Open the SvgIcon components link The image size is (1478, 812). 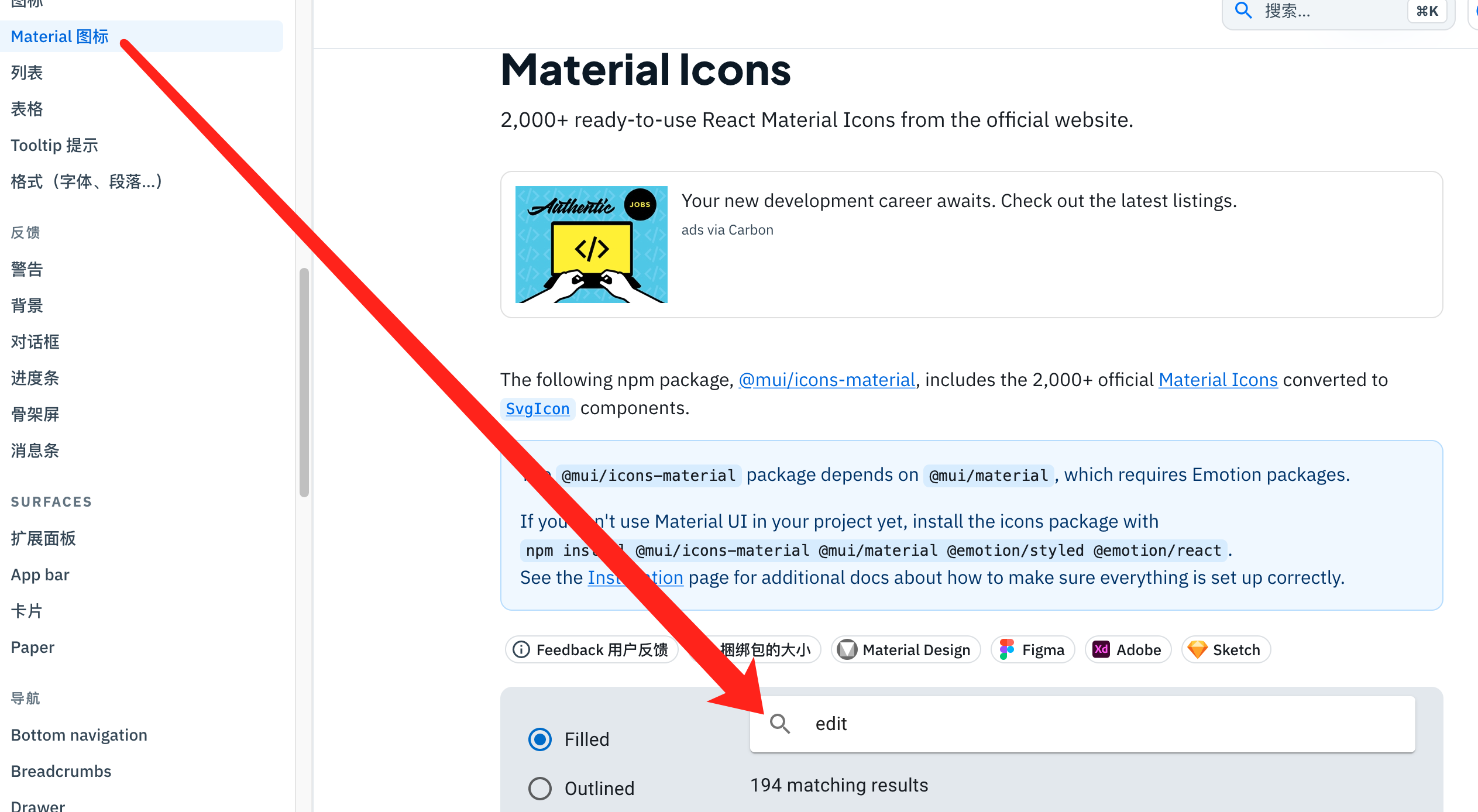(537, 408)
